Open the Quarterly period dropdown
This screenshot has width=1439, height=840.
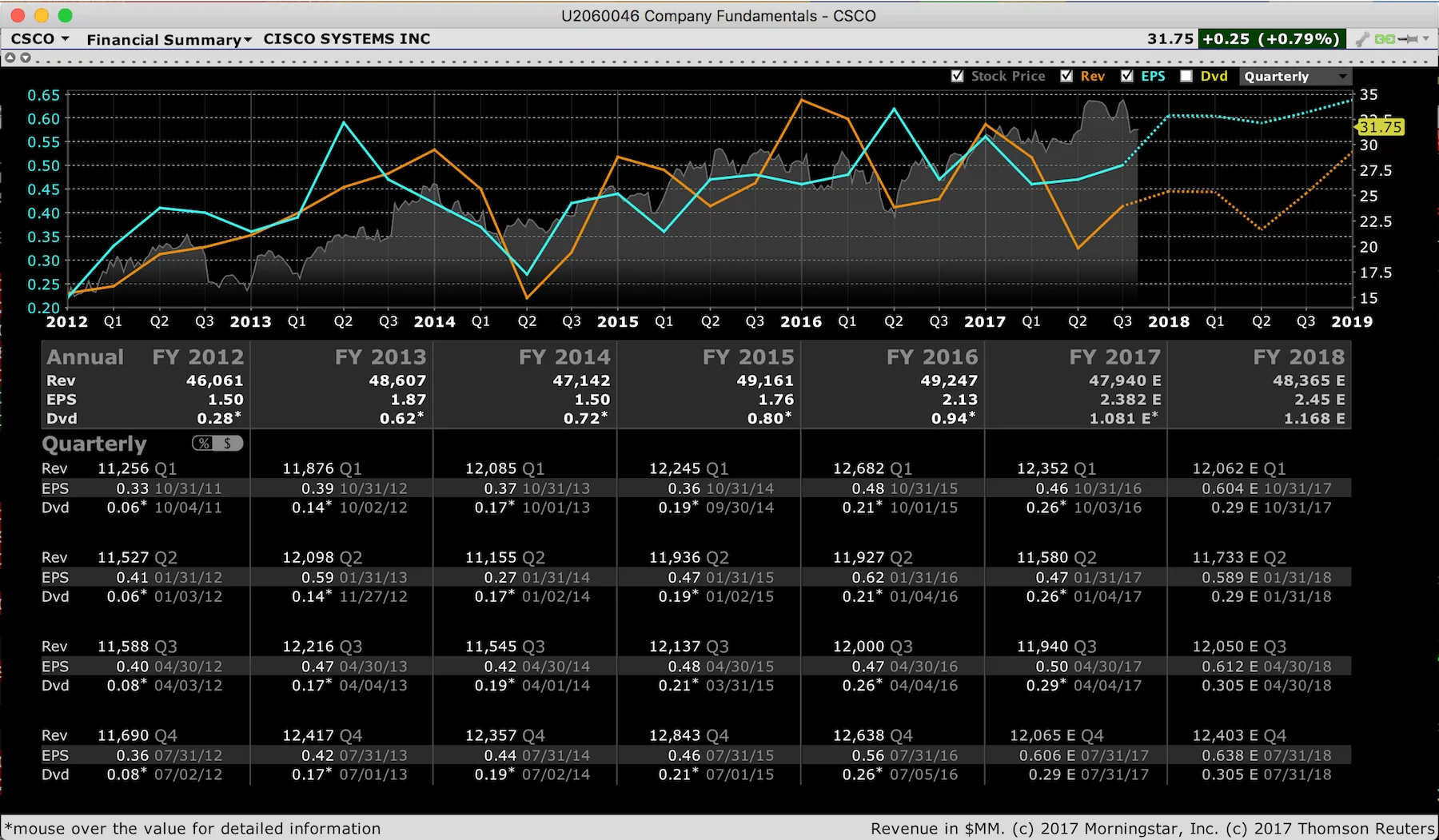coord(1295,76)
